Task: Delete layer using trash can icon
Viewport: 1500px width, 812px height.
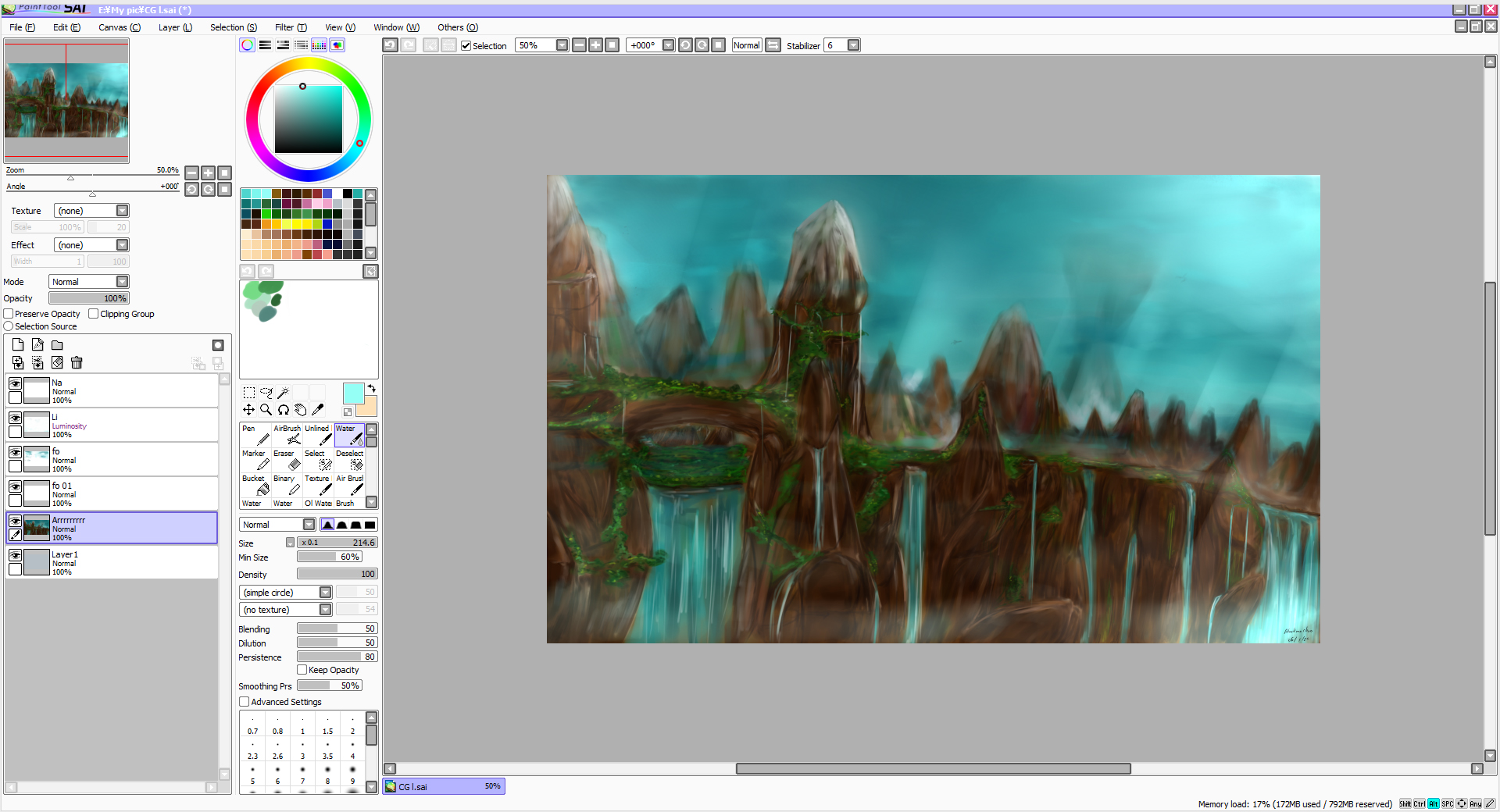Action: pyautogui.click(x=77, y=362)
